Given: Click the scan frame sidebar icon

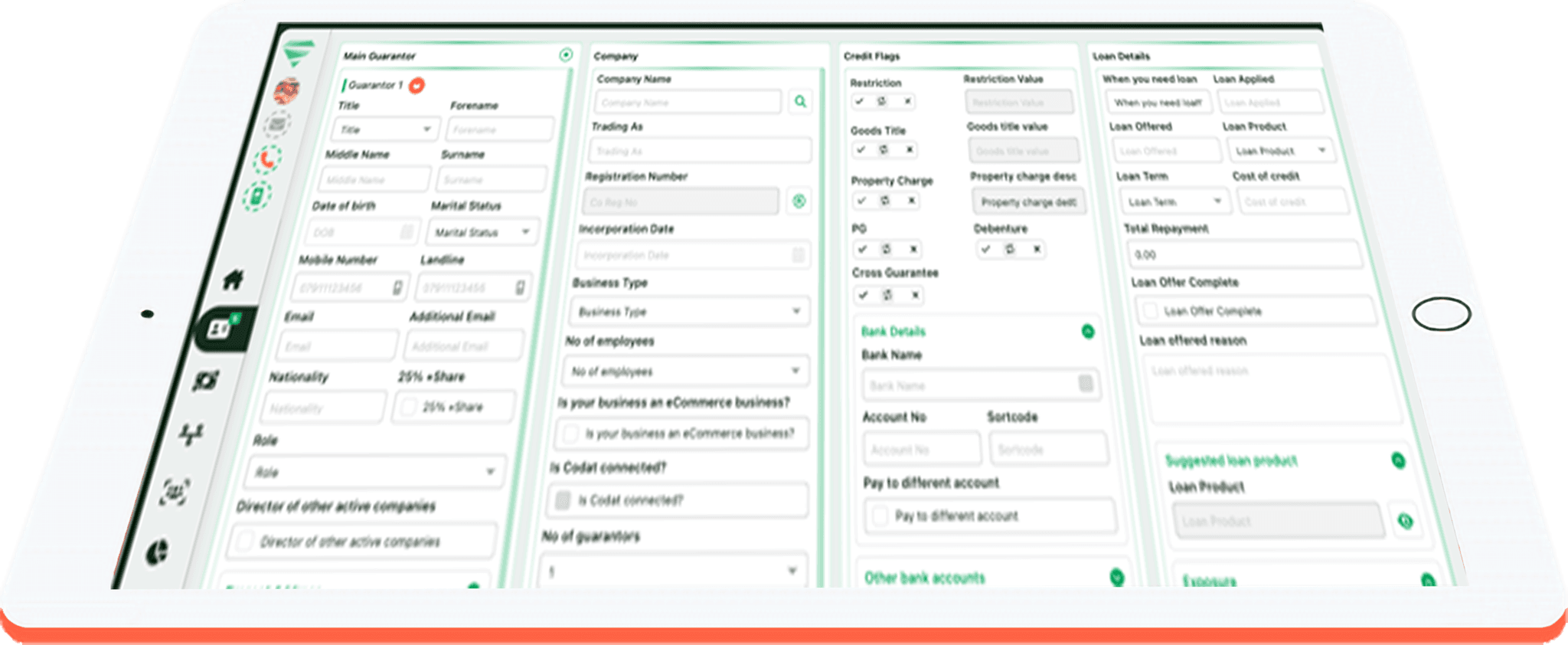Looking at the screenshot, I should [x=175, y=492].
